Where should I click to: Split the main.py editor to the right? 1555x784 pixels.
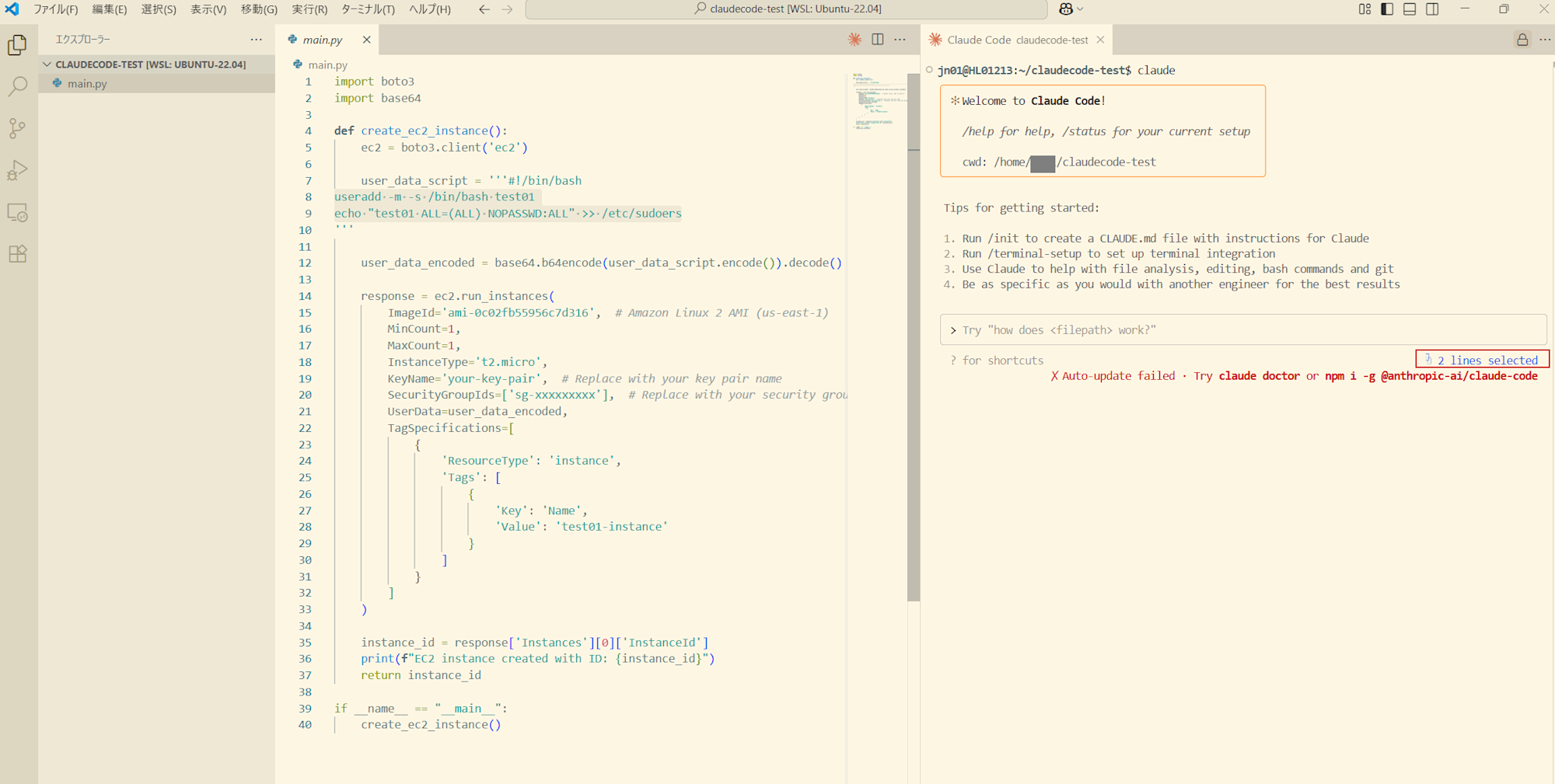tap(878, 40)
